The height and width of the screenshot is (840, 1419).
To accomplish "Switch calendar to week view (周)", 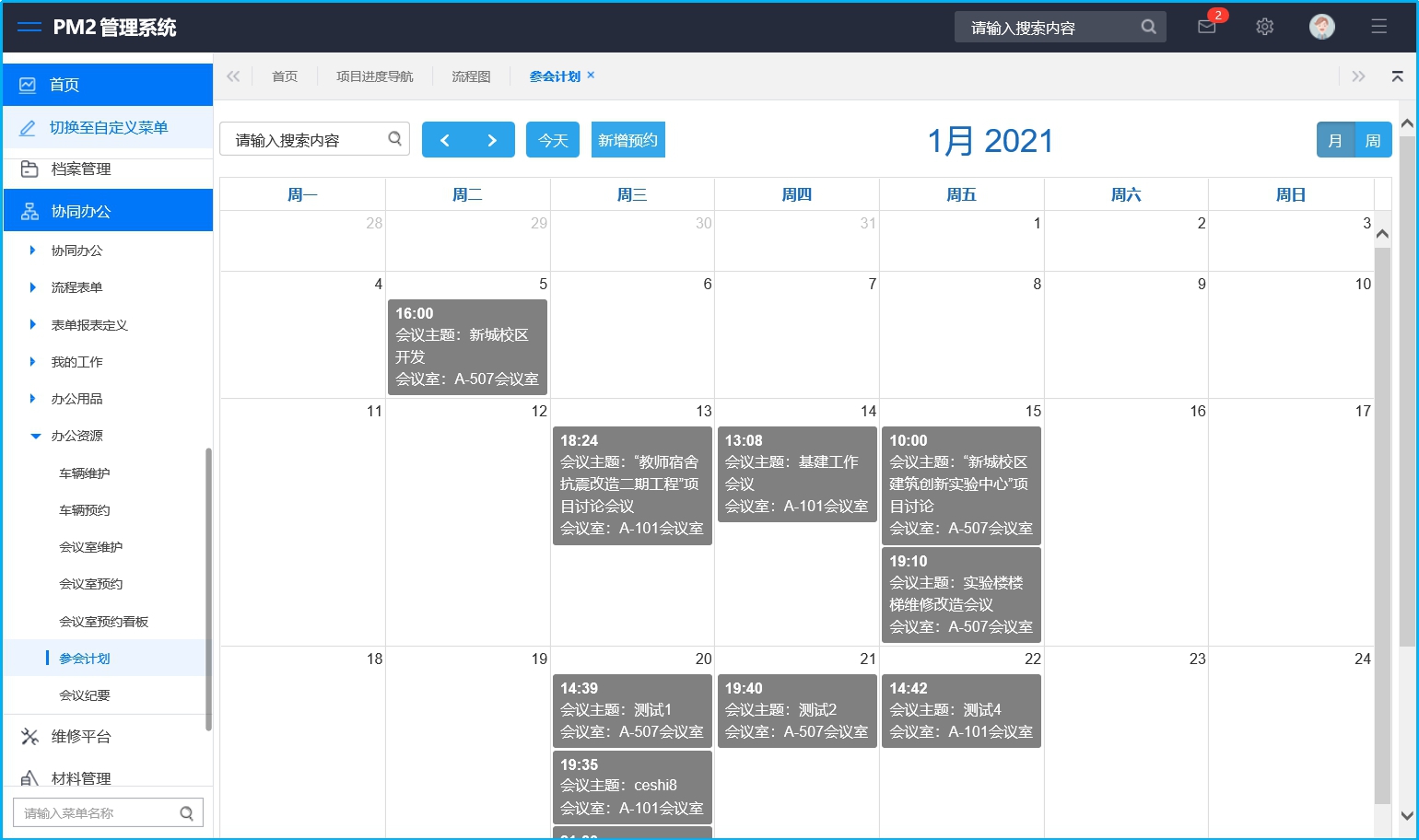I will click(x=1372, y=140).
